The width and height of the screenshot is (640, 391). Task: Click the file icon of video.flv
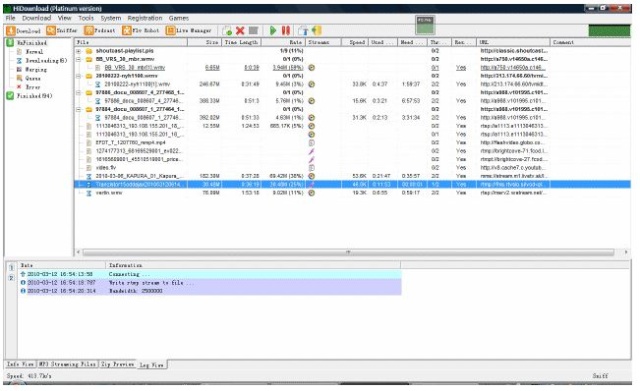tap(89, 168)
